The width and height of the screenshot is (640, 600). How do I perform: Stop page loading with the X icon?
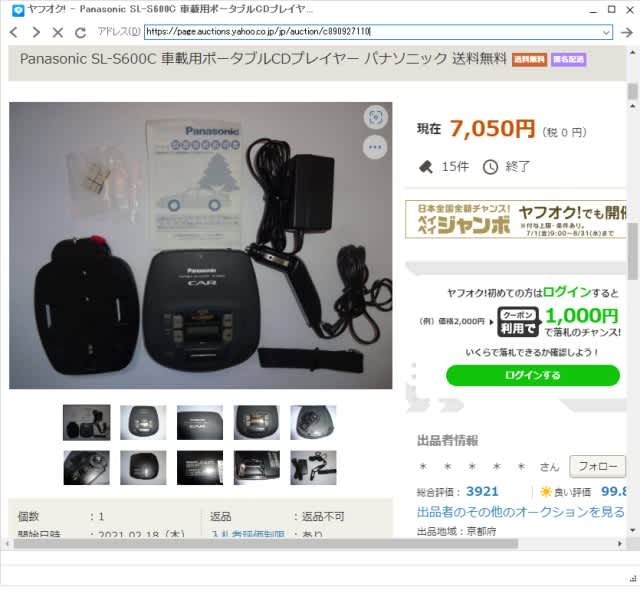(58, 33)
